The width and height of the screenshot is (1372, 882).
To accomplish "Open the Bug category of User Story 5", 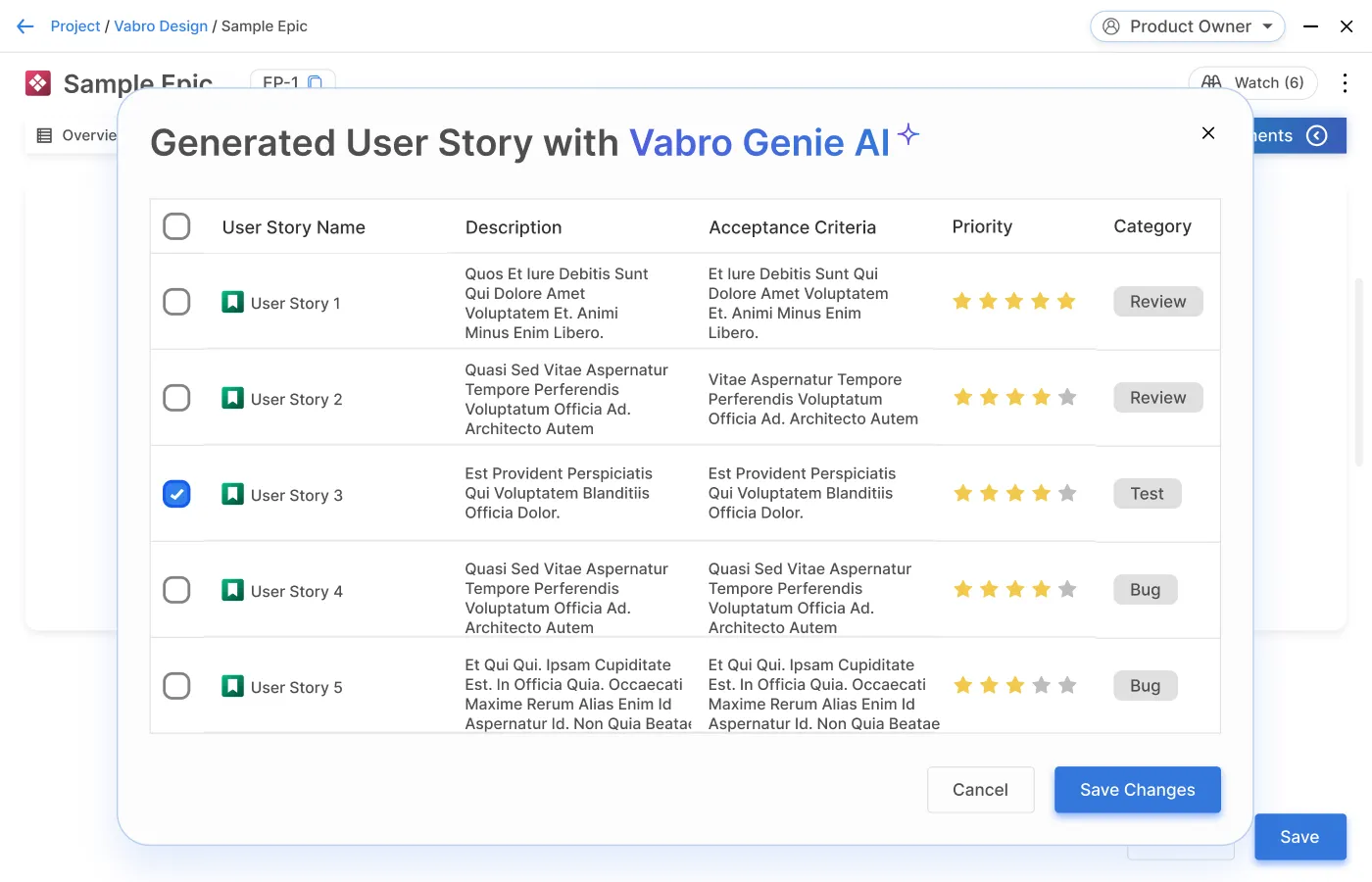I will click(1146, 686).
